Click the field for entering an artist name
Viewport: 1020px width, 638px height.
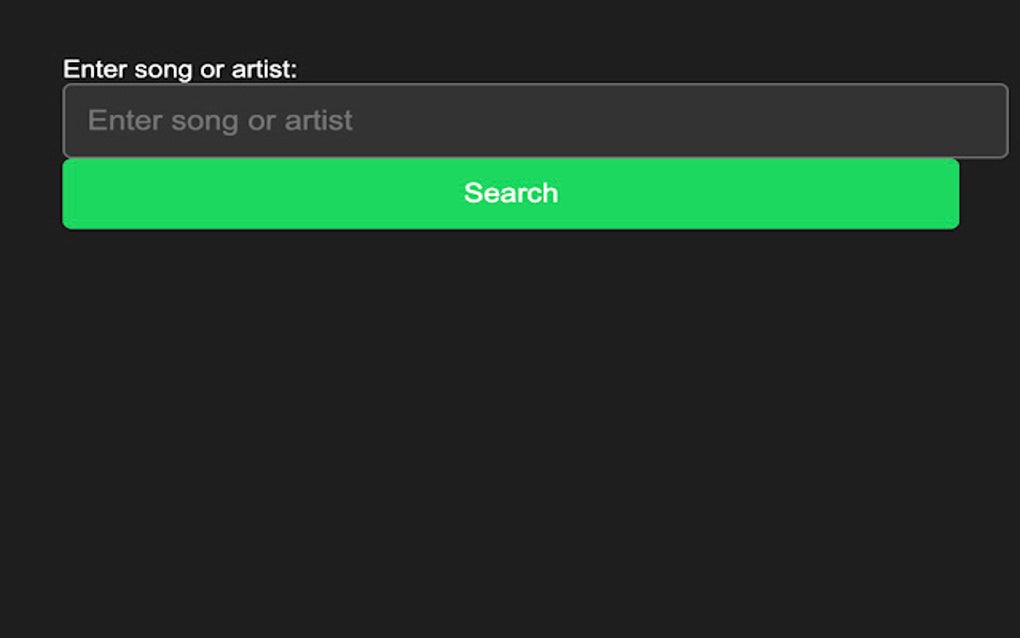(x=535, y=121)
